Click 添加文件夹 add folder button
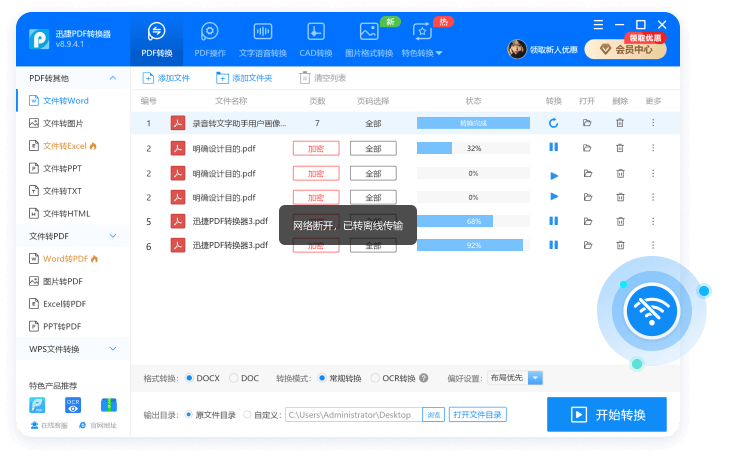The height and width of the screenshot is (457, 738). pyautogui.click(x=244, y=78)
